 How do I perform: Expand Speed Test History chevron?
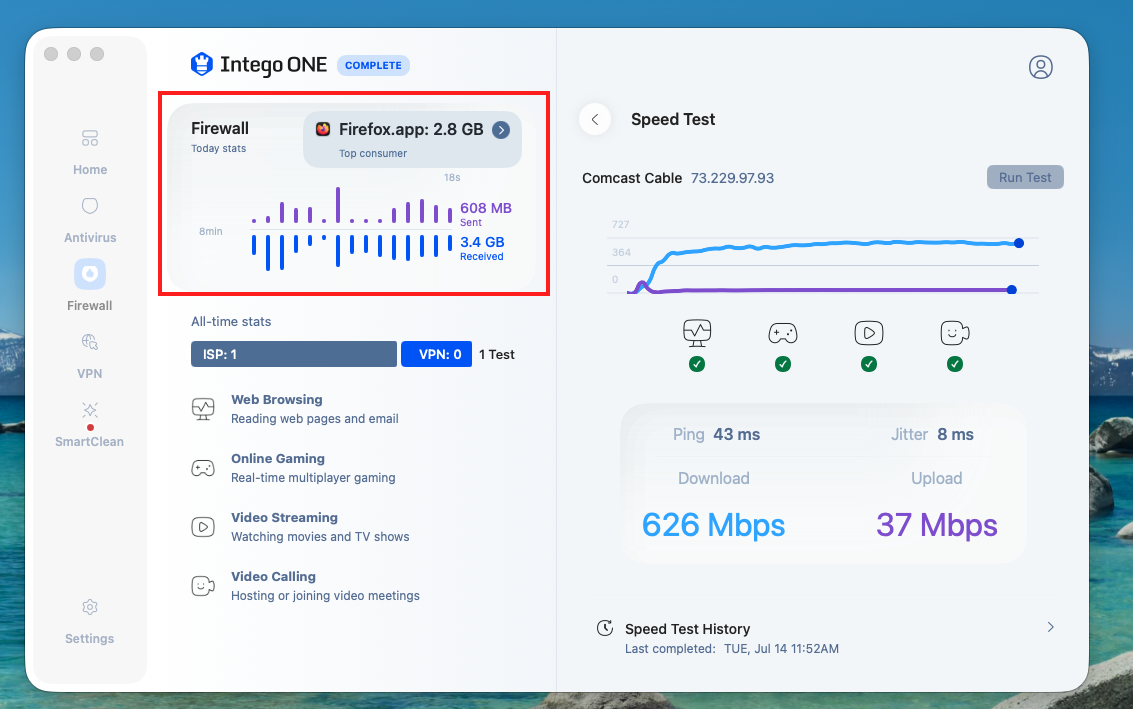[1051, 627]
